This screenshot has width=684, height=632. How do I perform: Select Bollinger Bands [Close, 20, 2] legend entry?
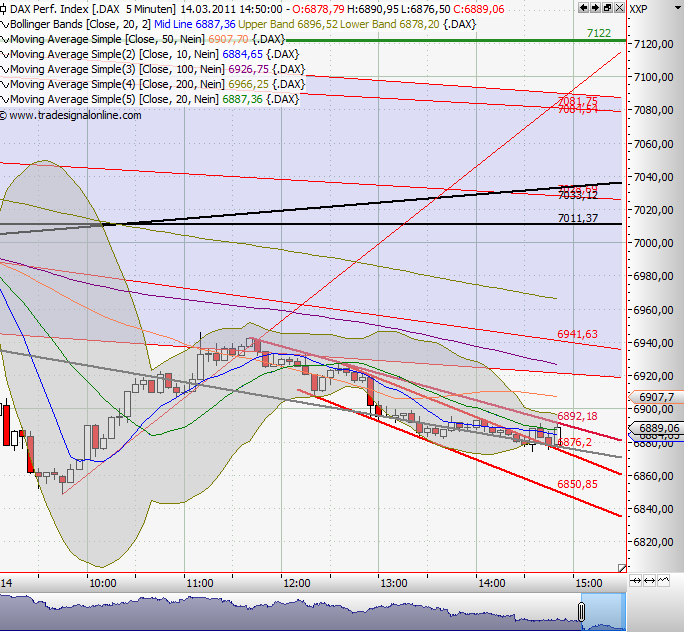click(x=80, y=24)
